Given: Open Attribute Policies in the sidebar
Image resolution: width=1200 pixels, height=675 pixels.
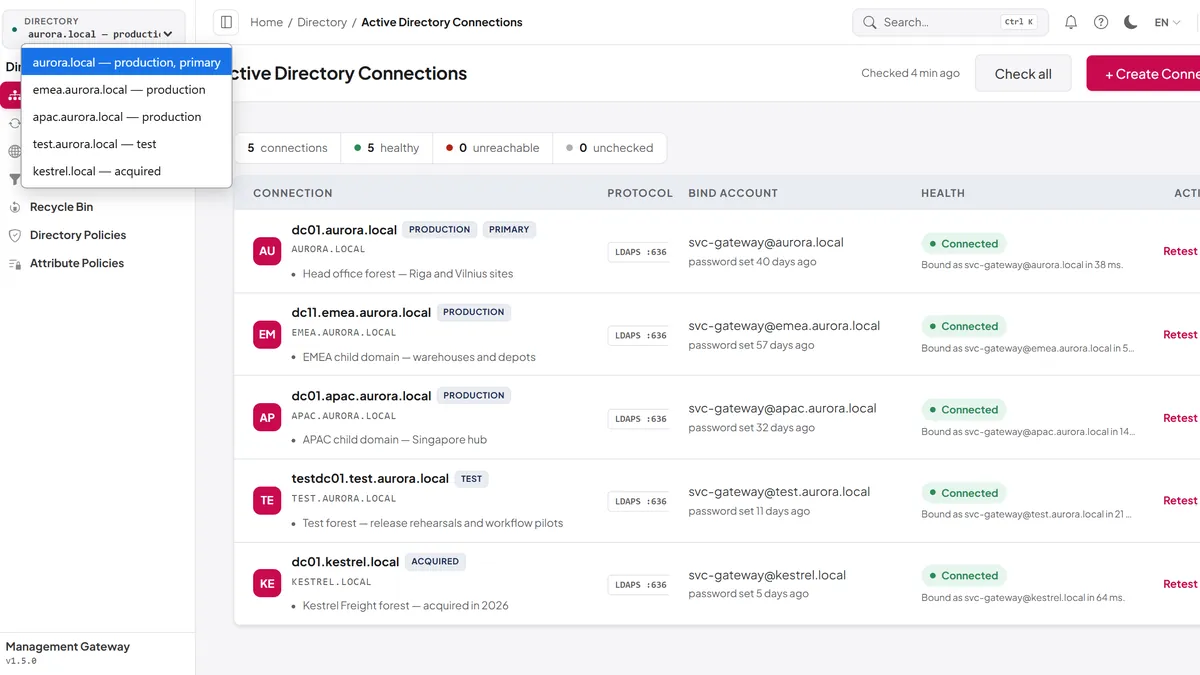Looking at the screenshot, I should (77, 263).
